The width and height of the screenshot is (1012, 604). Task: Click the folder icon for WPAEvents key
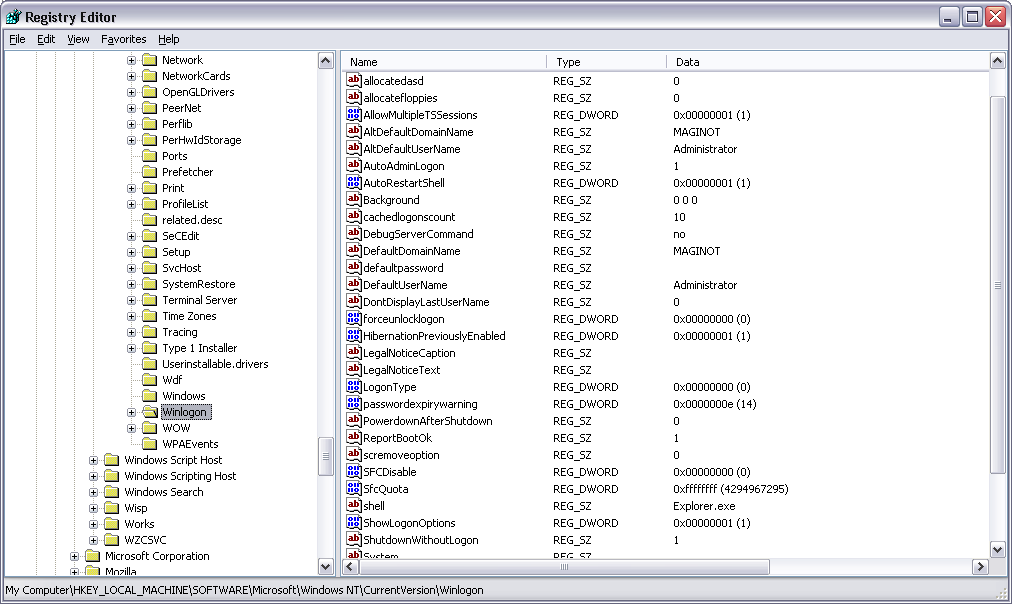click(150, 444)
